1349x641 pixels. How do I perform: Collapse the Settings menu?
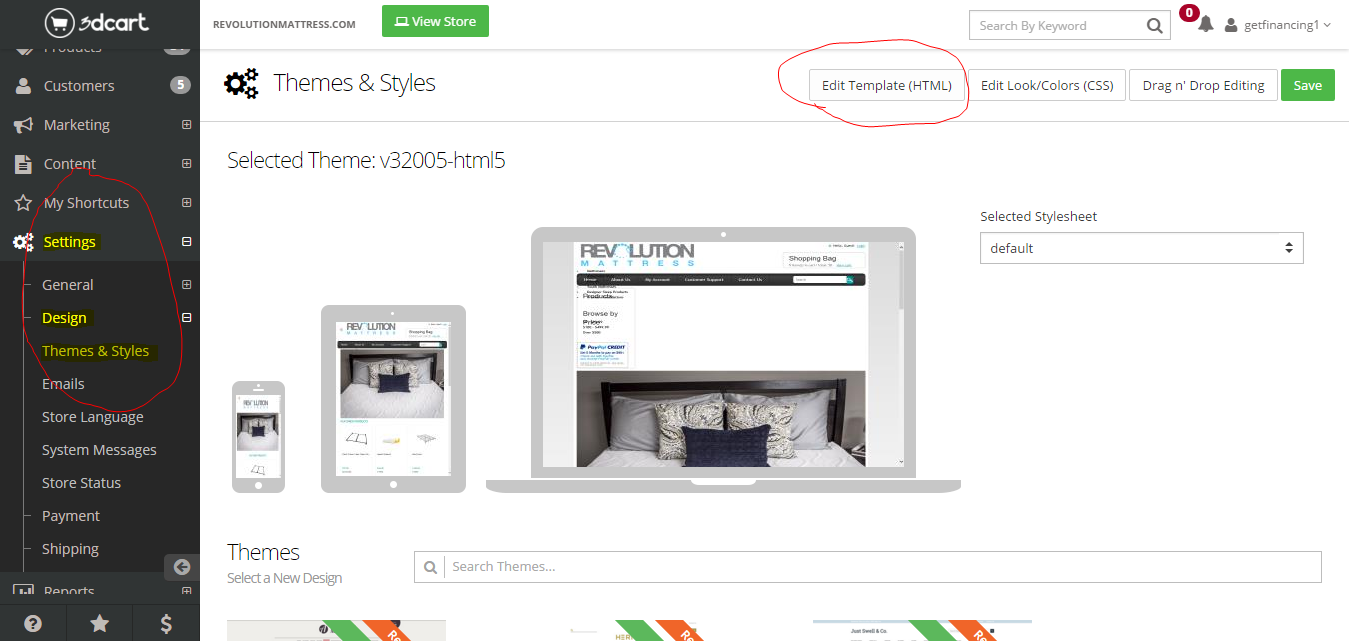click(x=186, y=242)
